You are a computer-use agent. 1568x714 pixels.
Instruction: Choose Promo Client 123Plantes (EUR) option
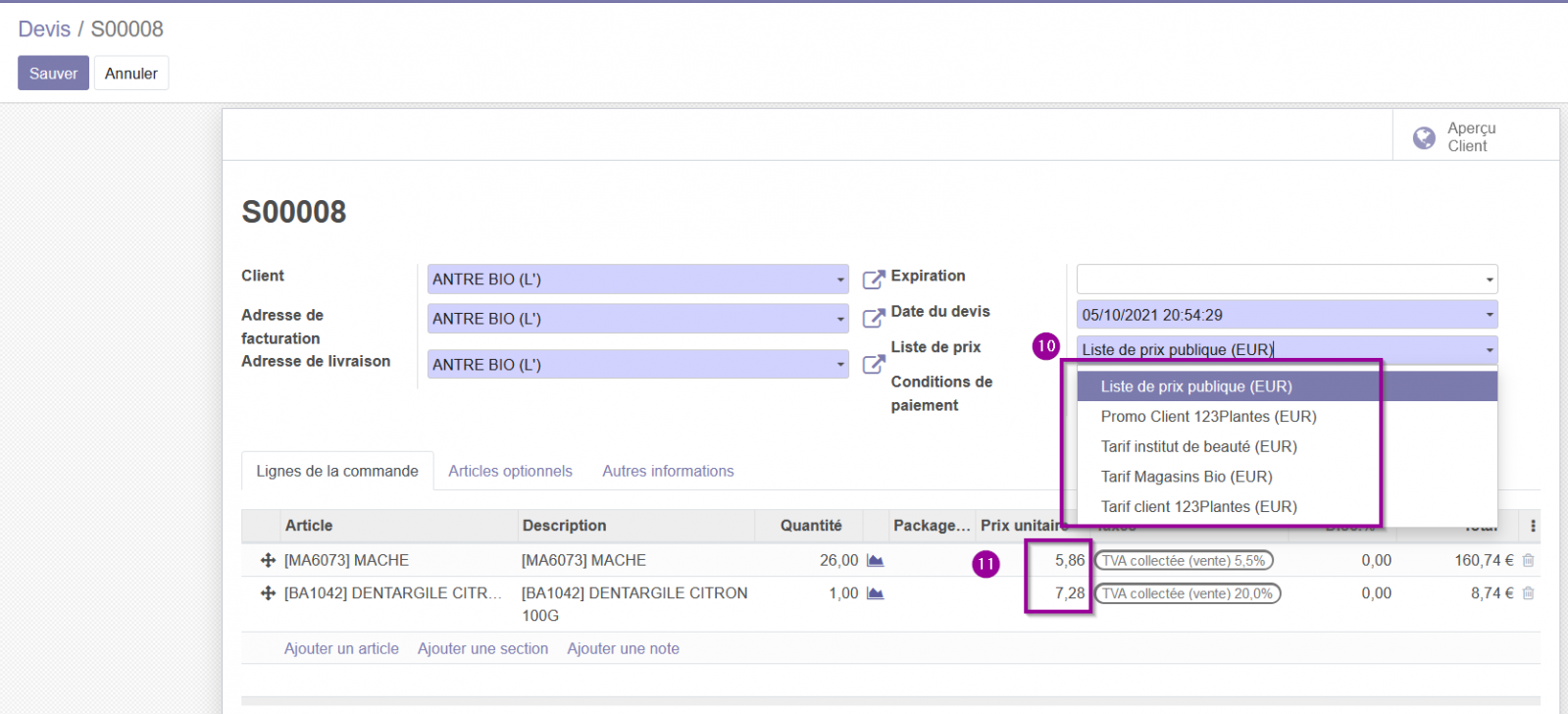coord(1208,417)
